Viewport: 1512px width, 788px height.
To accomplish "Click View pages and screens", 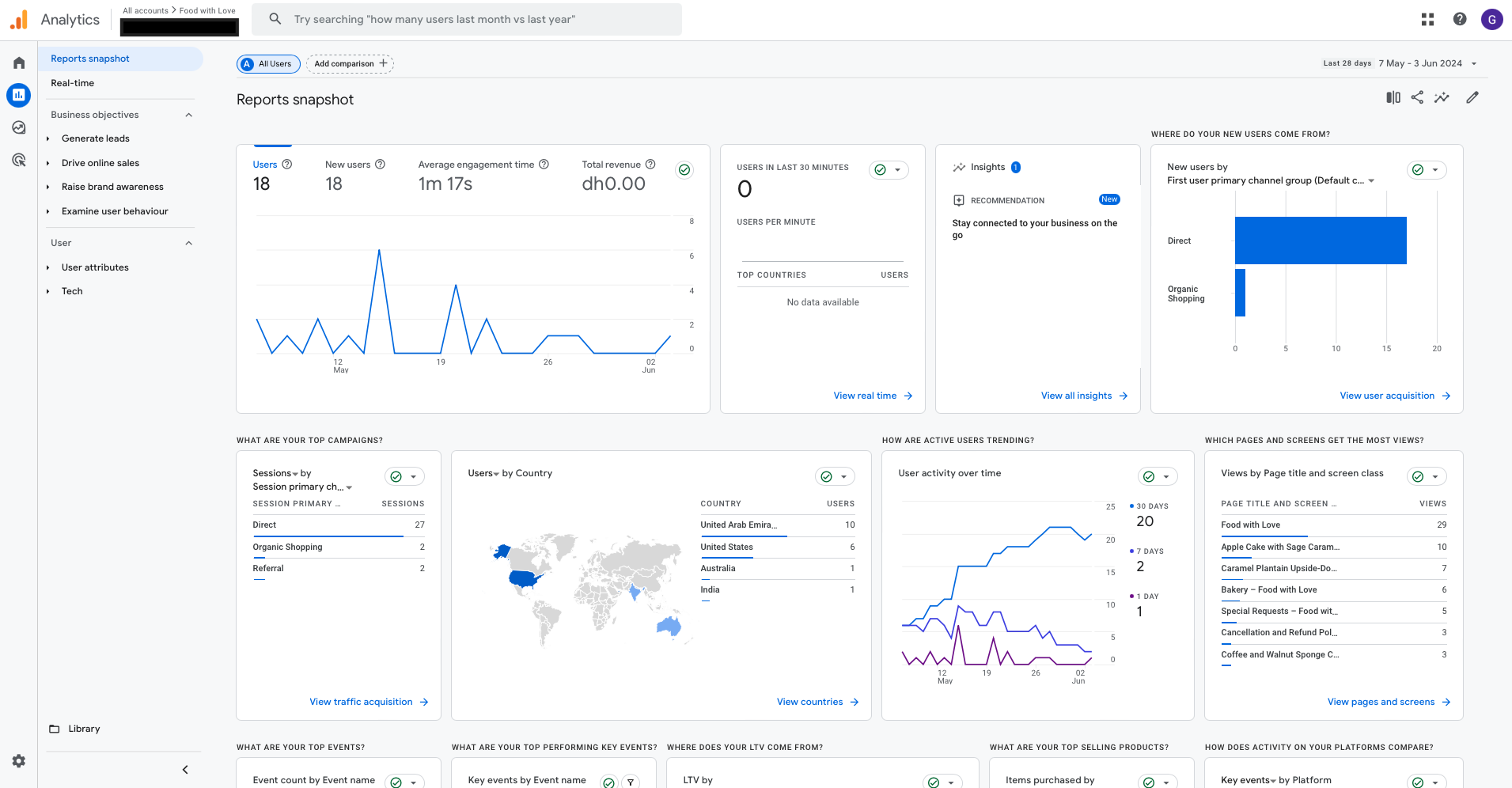I will click(1381, 702).
